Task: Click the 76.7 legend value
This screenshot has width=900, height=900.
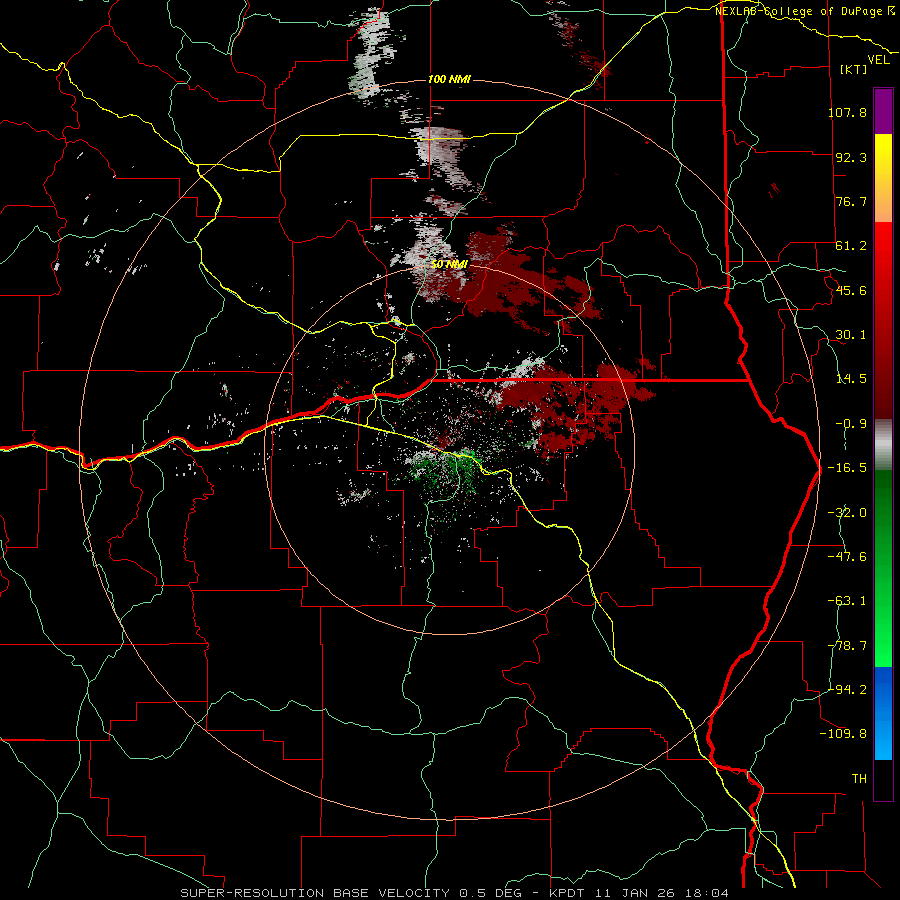Action: [851, 201]
